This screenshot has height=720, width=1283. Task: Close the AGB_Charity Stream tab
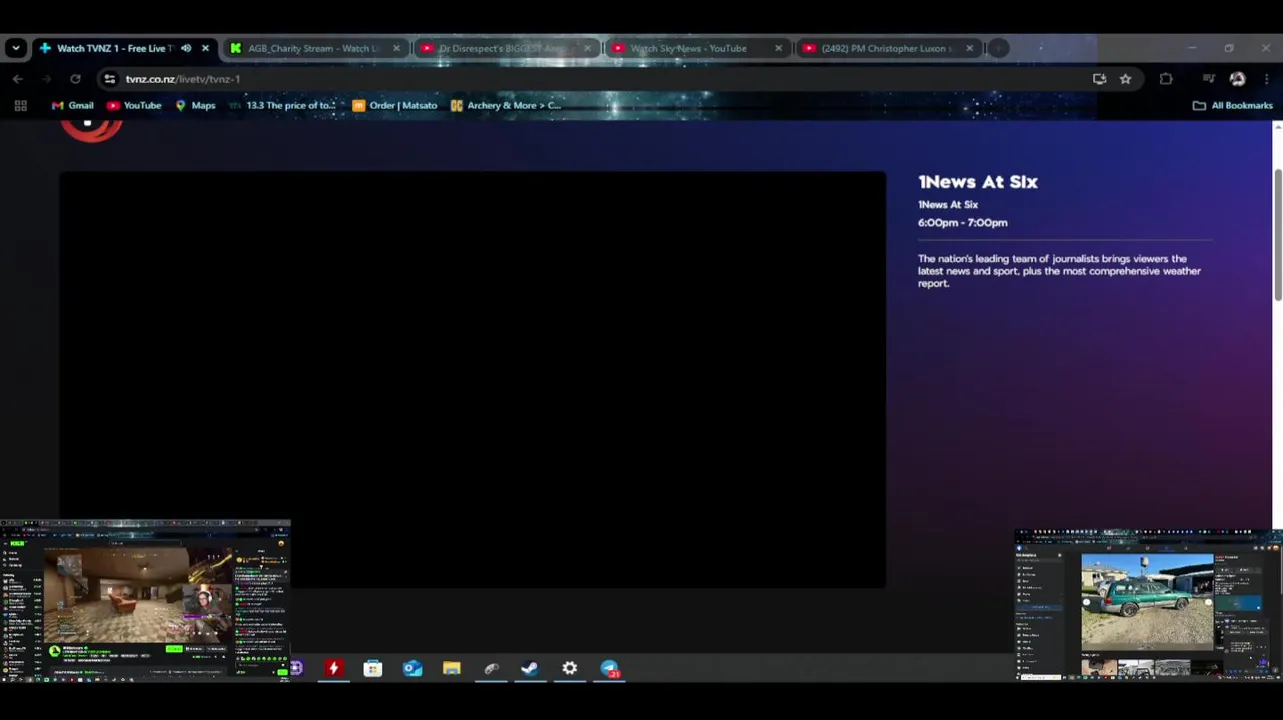click(396, 48)
